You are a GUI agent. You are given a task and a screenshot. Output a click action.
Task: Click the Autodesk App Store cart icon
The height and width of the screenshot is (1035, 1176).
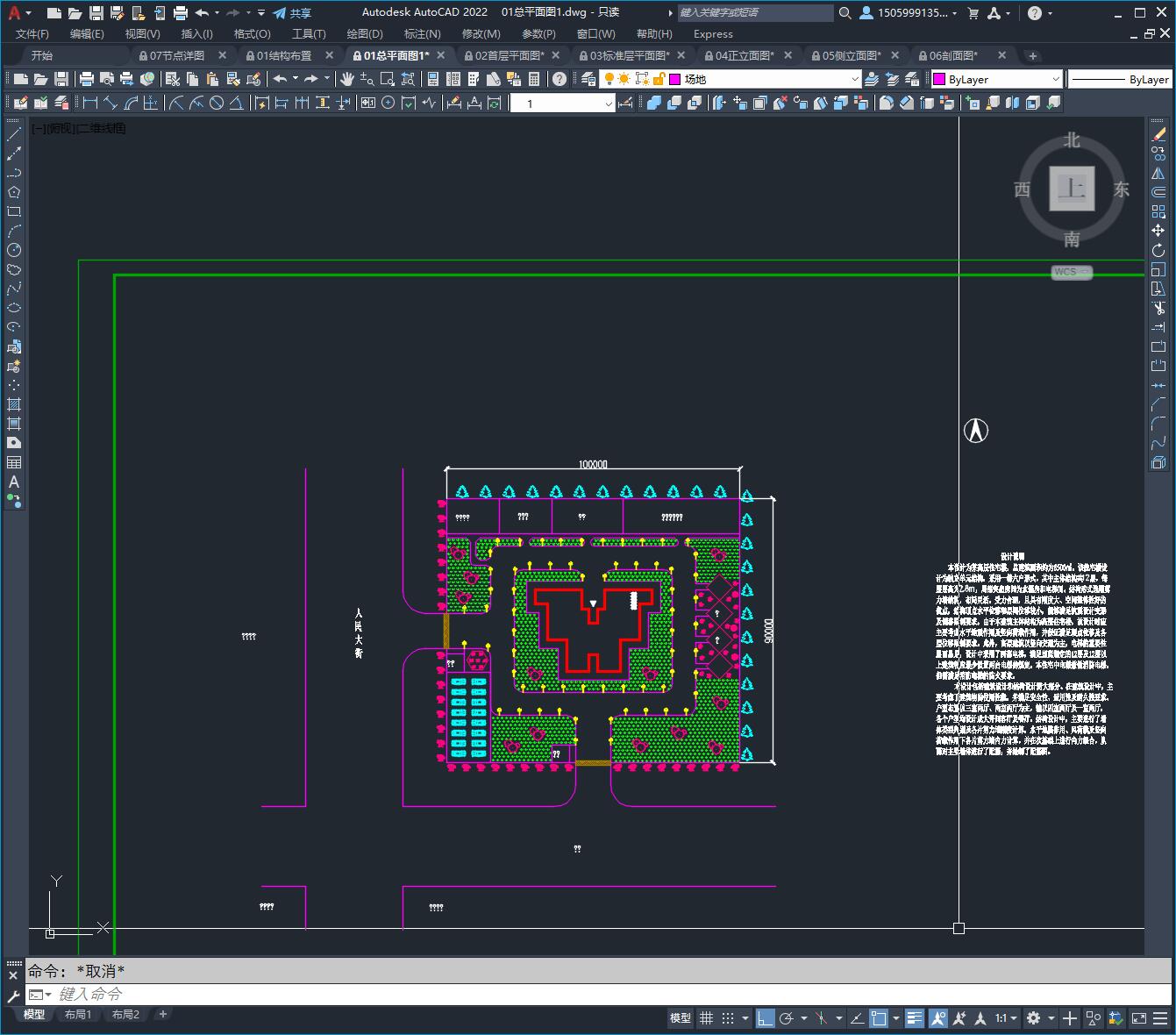(973, 12)
